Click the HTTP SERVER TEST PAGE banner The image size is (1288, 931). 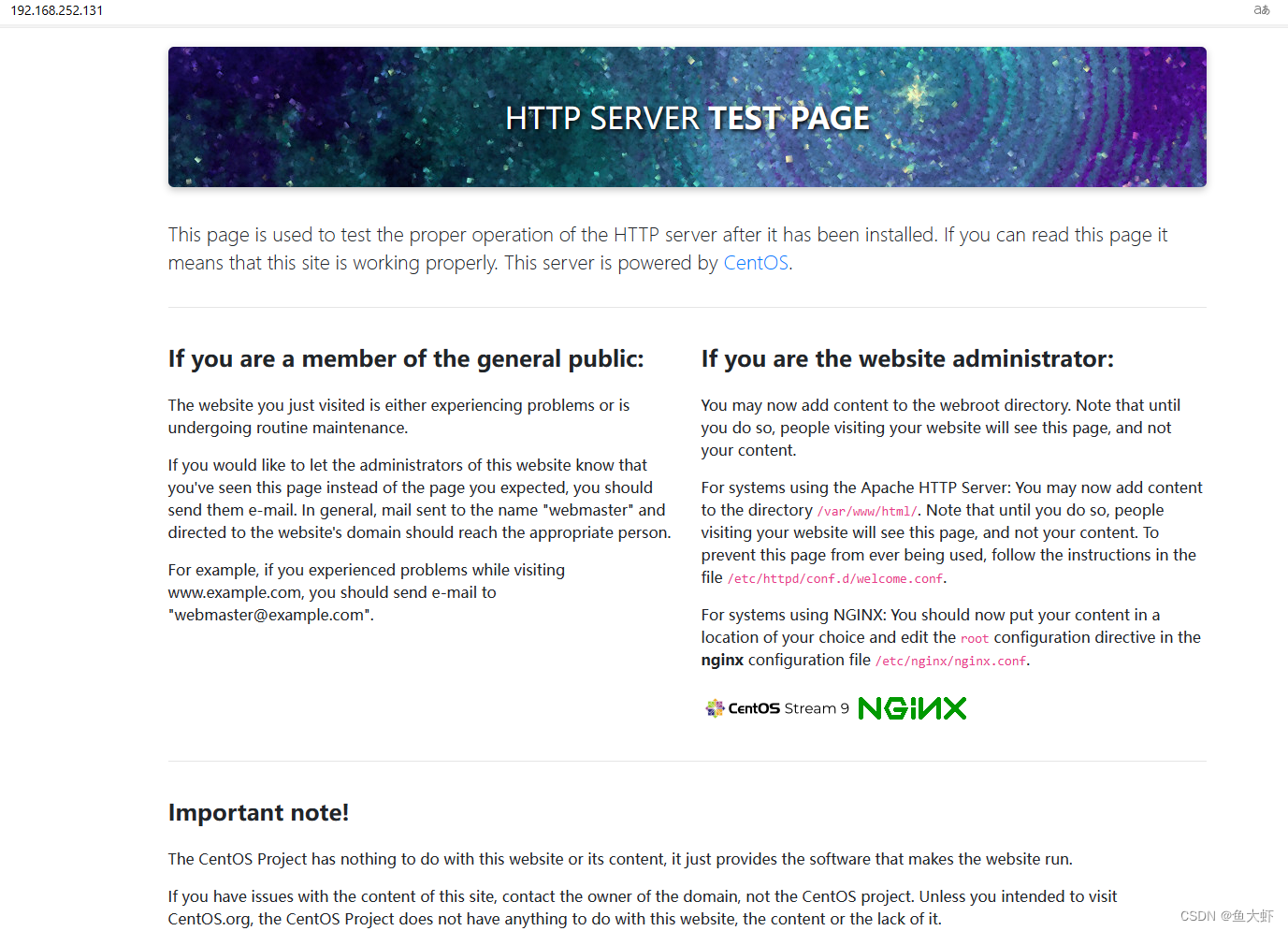click(x=687, y=117)
